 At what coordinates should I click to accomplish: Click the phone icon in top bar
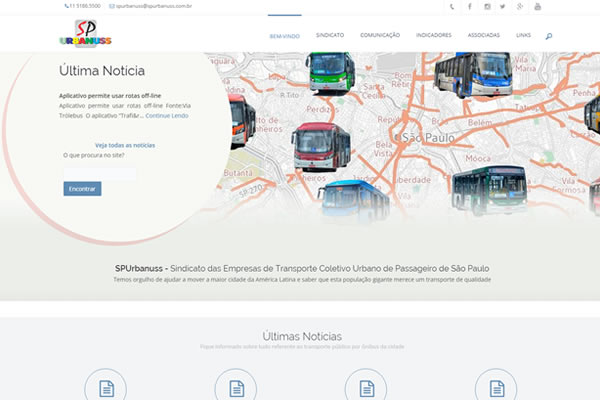452,6
